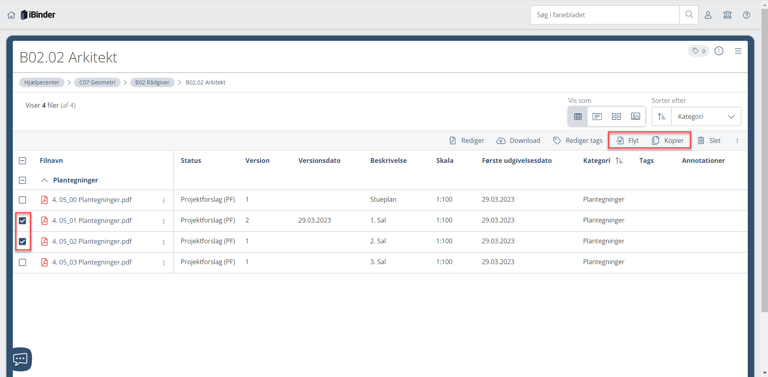This screenshot has height=377, width=768.
Task: Click the Tags column header
Action: tap(647, 161)
